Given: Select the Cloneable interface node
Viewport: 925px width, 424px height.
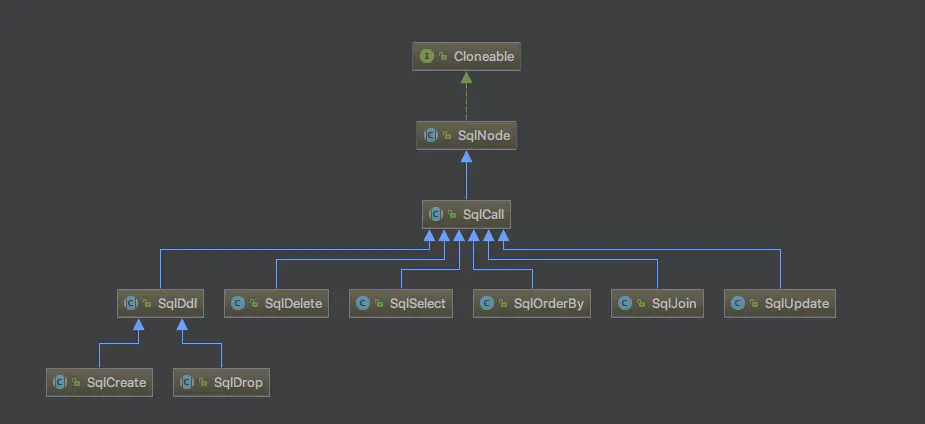Looking at the screenshot, I should tap(466, 57).
